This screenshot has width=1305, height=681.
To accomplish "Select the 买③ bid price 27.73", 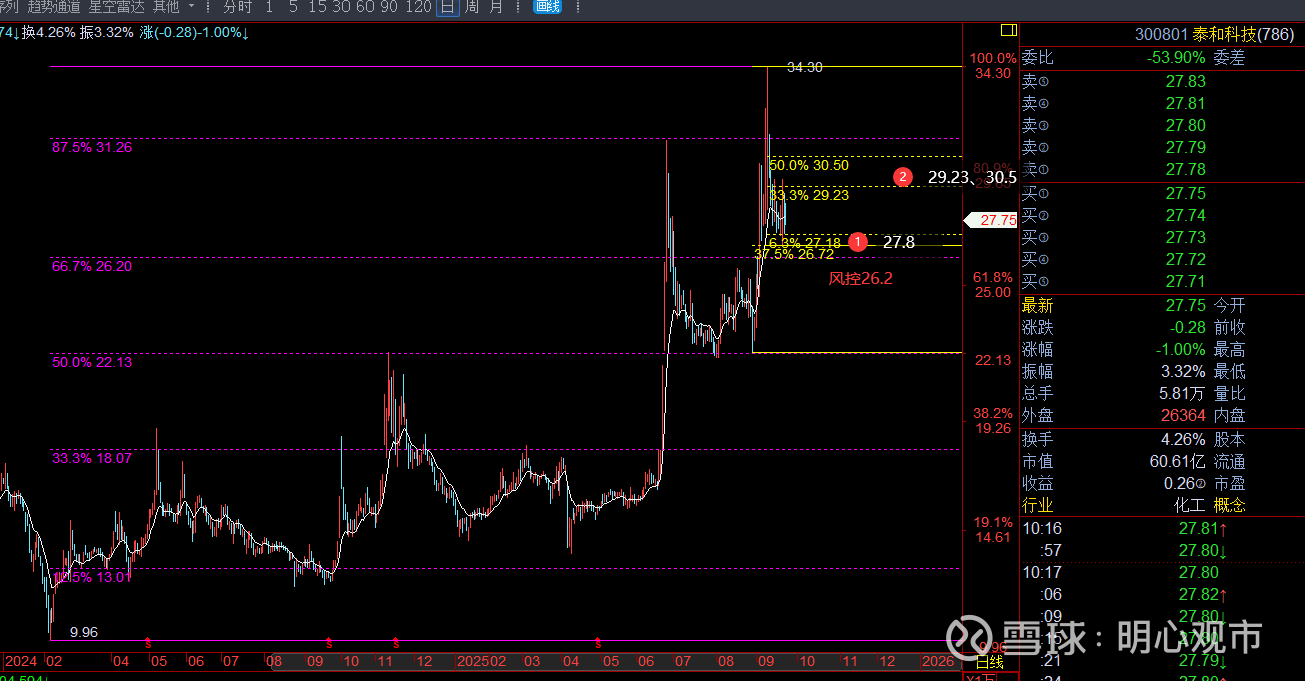I will (x=1186, y=238).
